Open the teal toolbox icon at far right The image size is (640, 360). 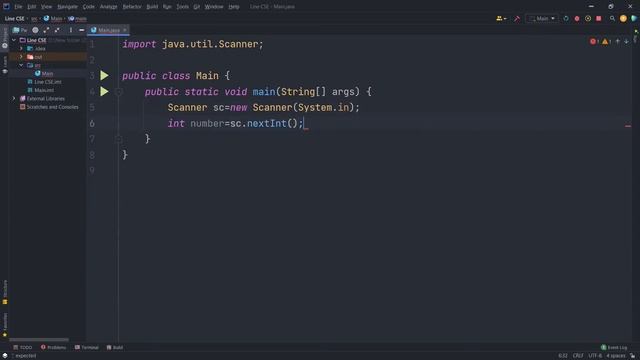(x=634, y=18)
